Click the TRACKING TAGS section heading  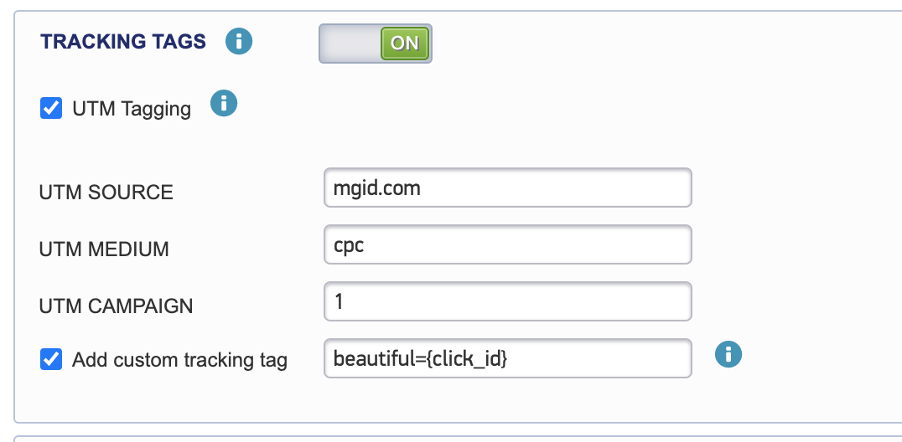[123, 42]
